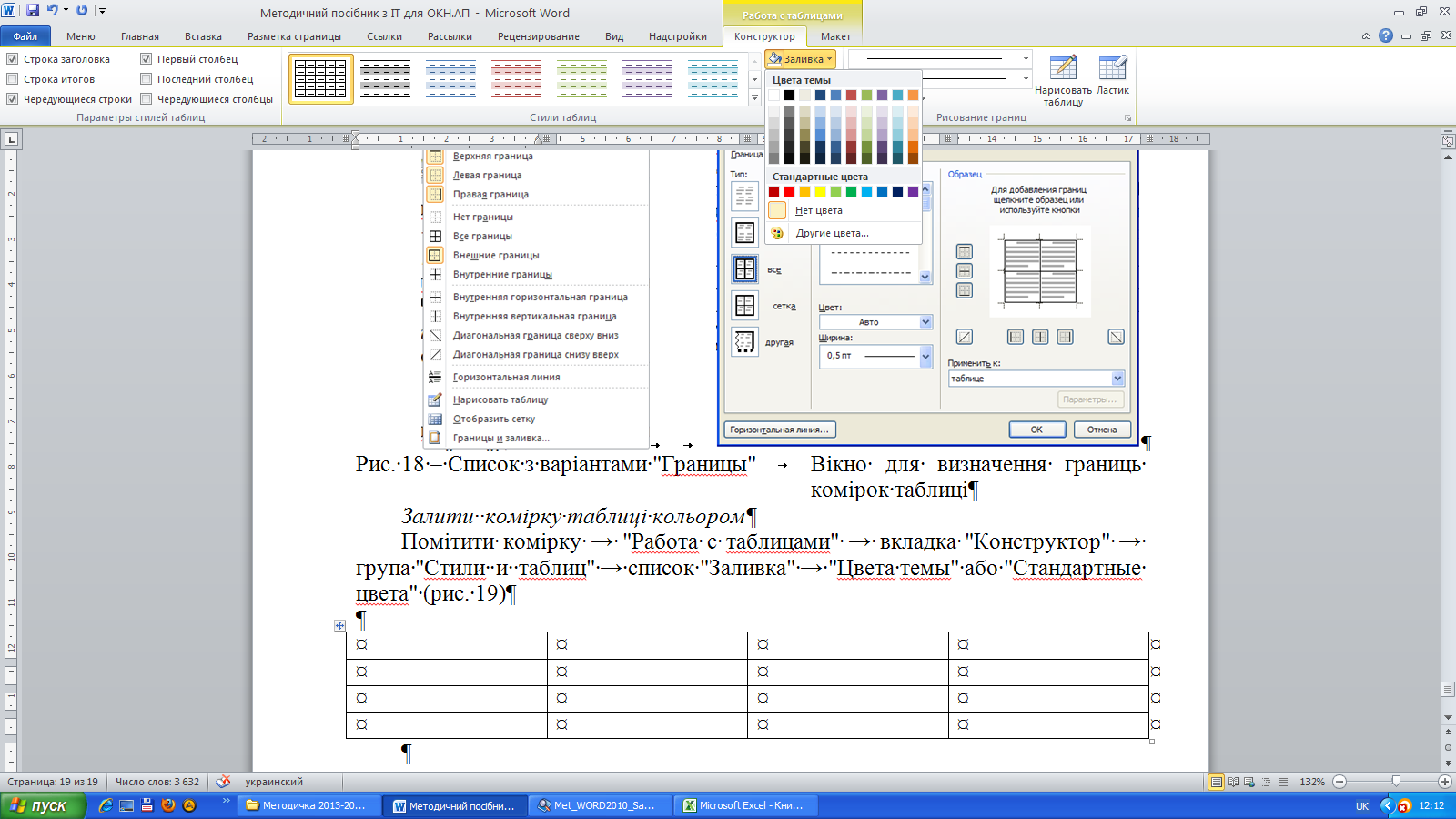Pick the yellow standard color swatch
The image size is (1456, 819).
(820, 191)
